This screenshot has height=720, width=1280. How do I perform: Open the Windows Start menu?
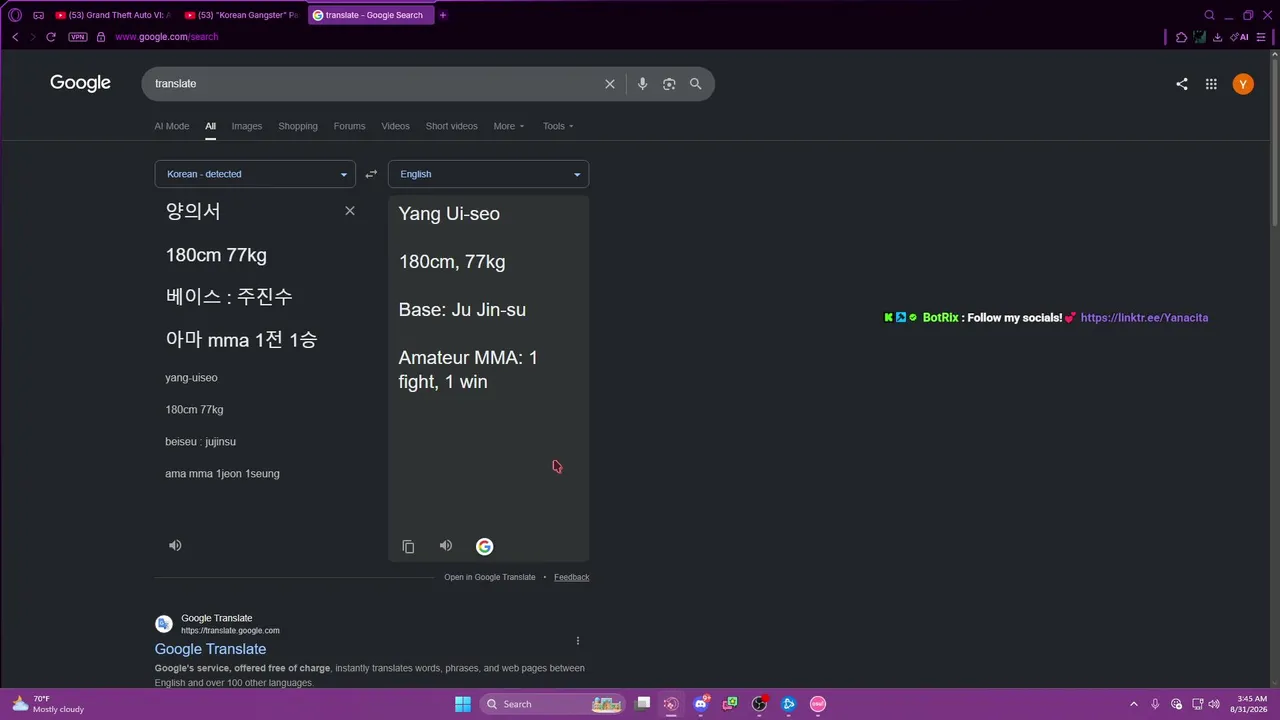[x=463, y=704]
